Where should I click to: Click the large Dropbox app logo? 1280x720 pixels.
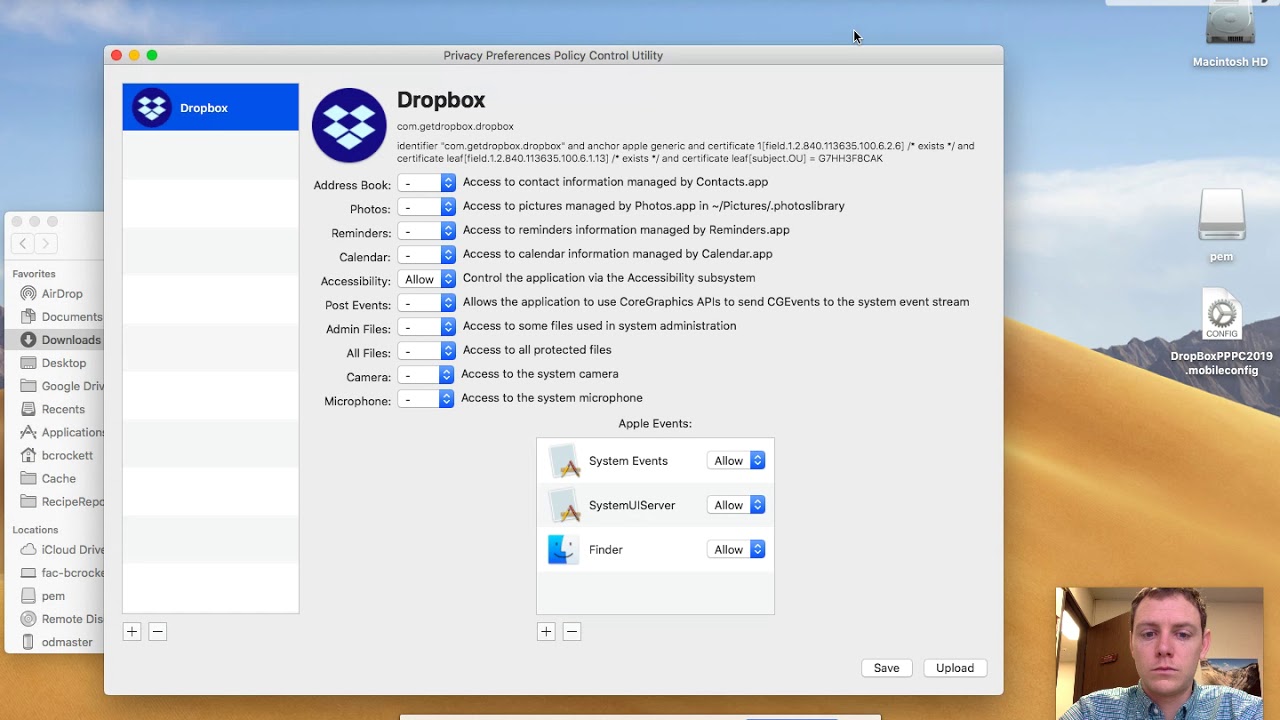349,125
